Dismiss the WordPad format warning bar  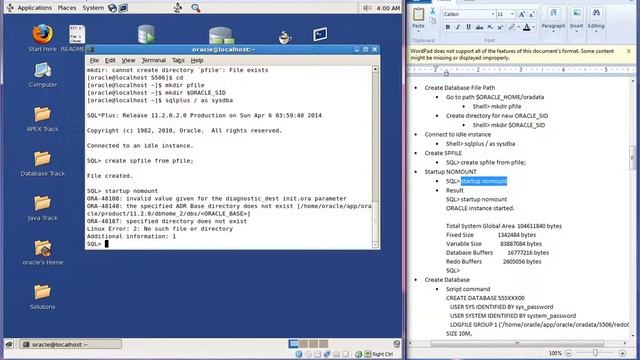pos(629,51)
